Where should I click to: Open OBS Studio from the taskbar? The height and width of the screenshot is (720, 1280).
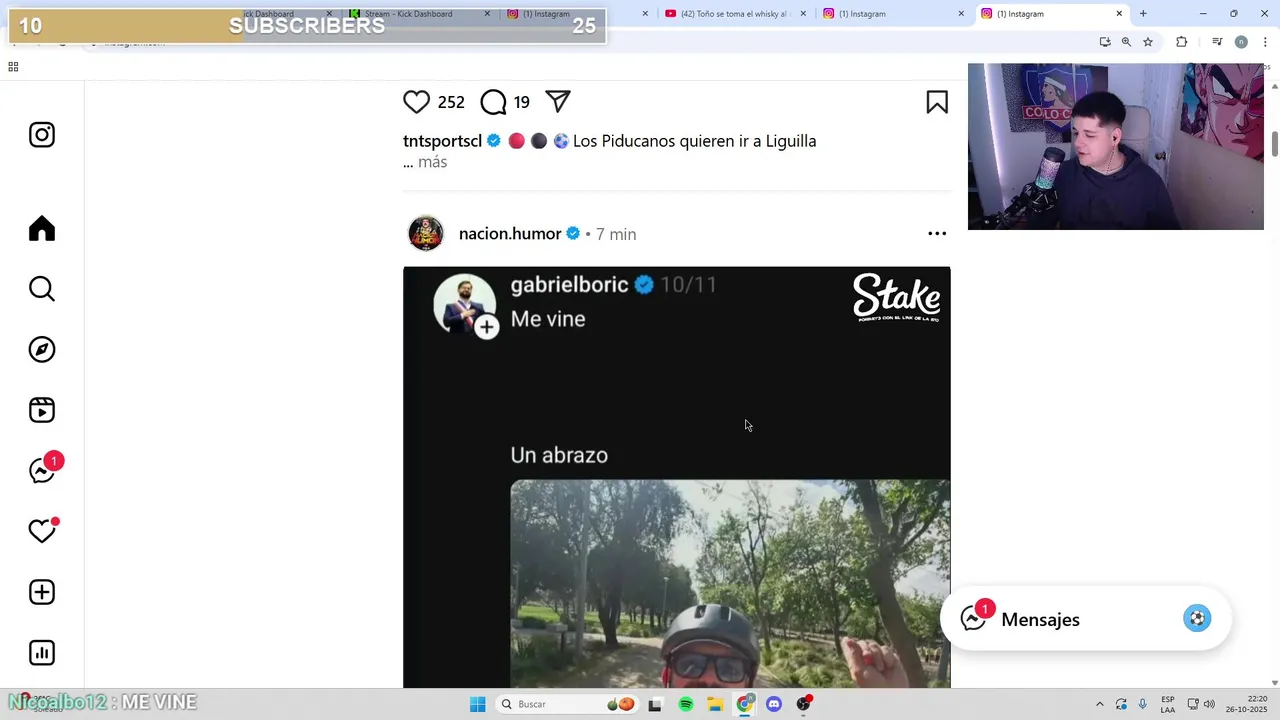(x=804, y=704)
